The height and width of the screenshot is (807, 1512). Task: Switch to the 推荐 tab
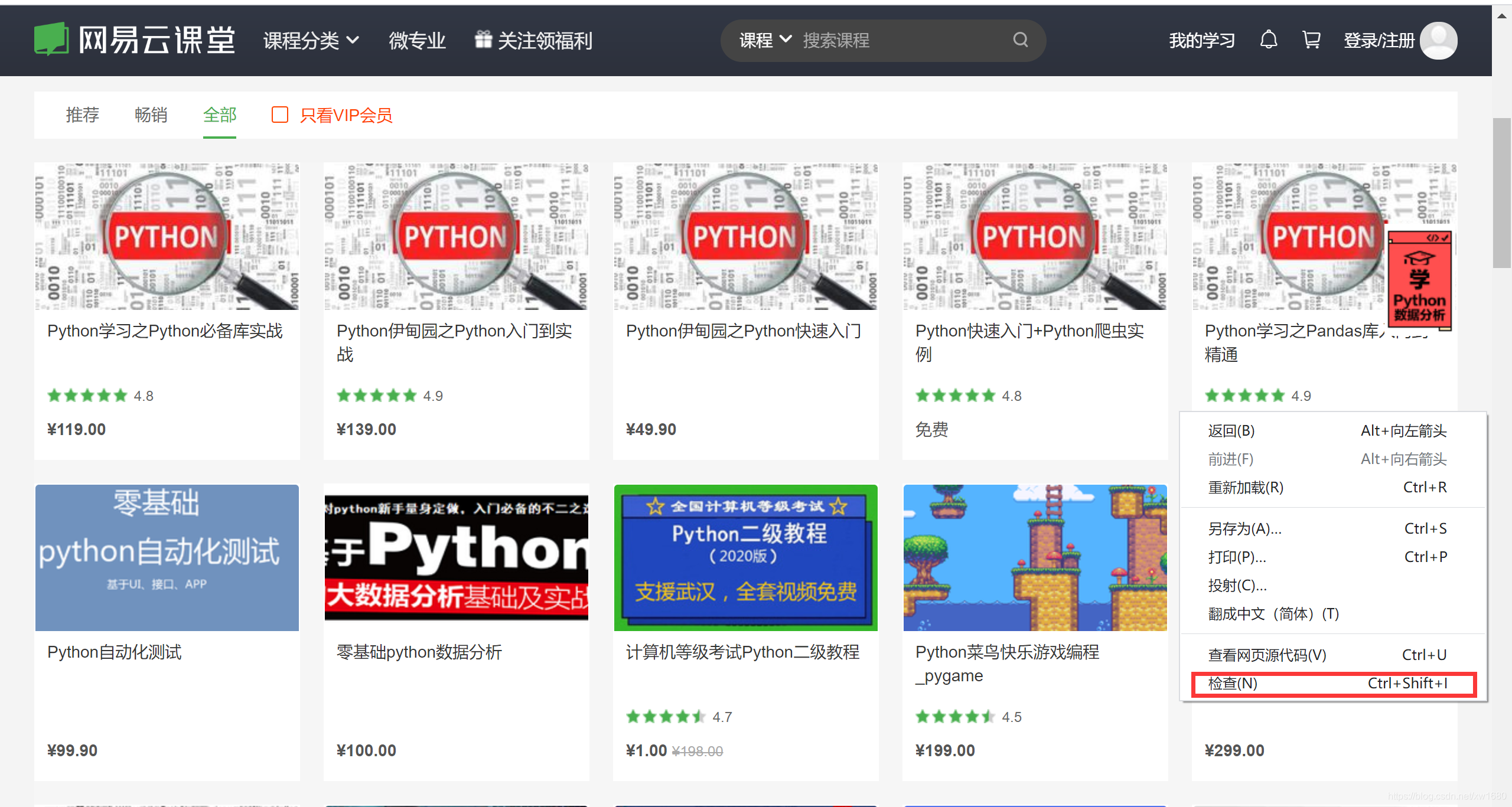(x=82, y=115)
